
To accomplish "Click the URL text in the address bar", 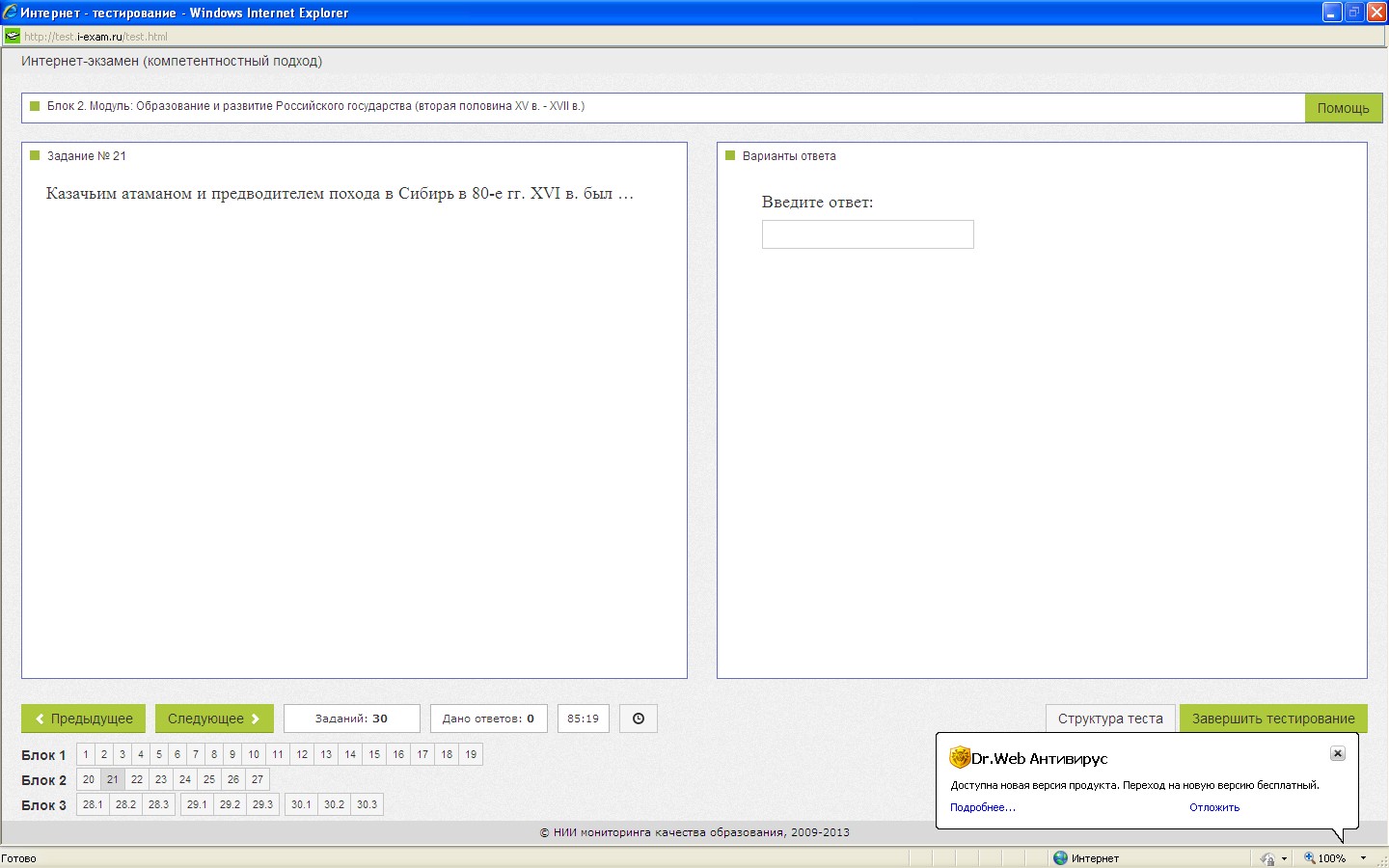I will pos(95,37).
